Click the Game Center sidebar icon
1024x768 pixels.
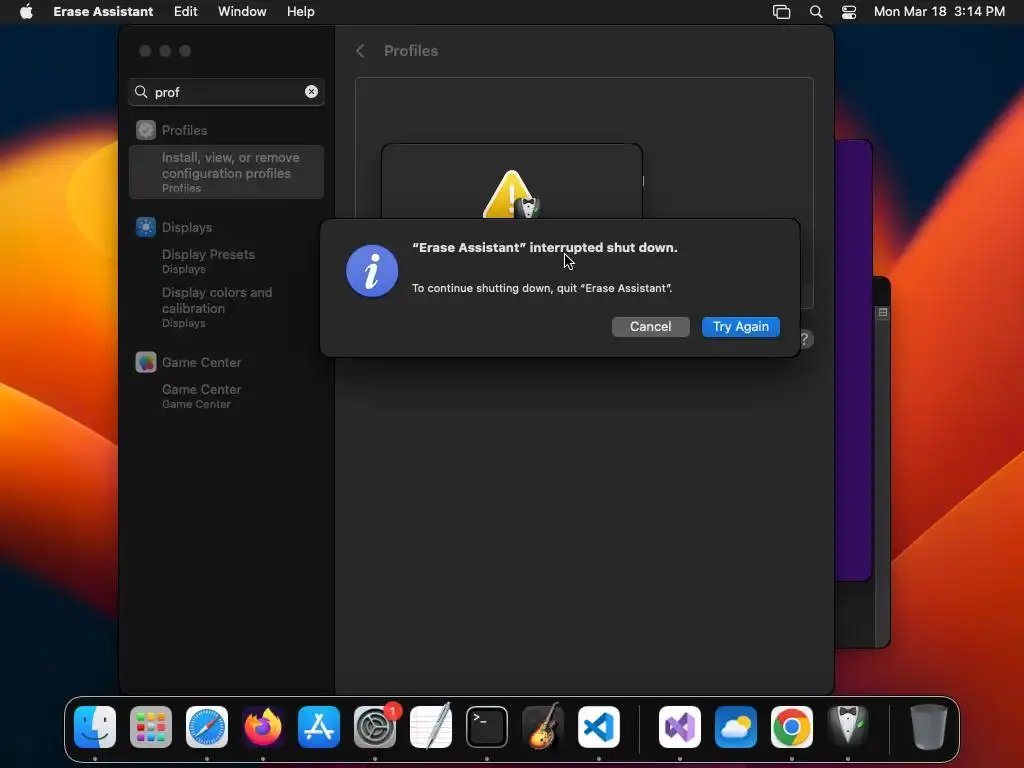(x=146, y=362)
